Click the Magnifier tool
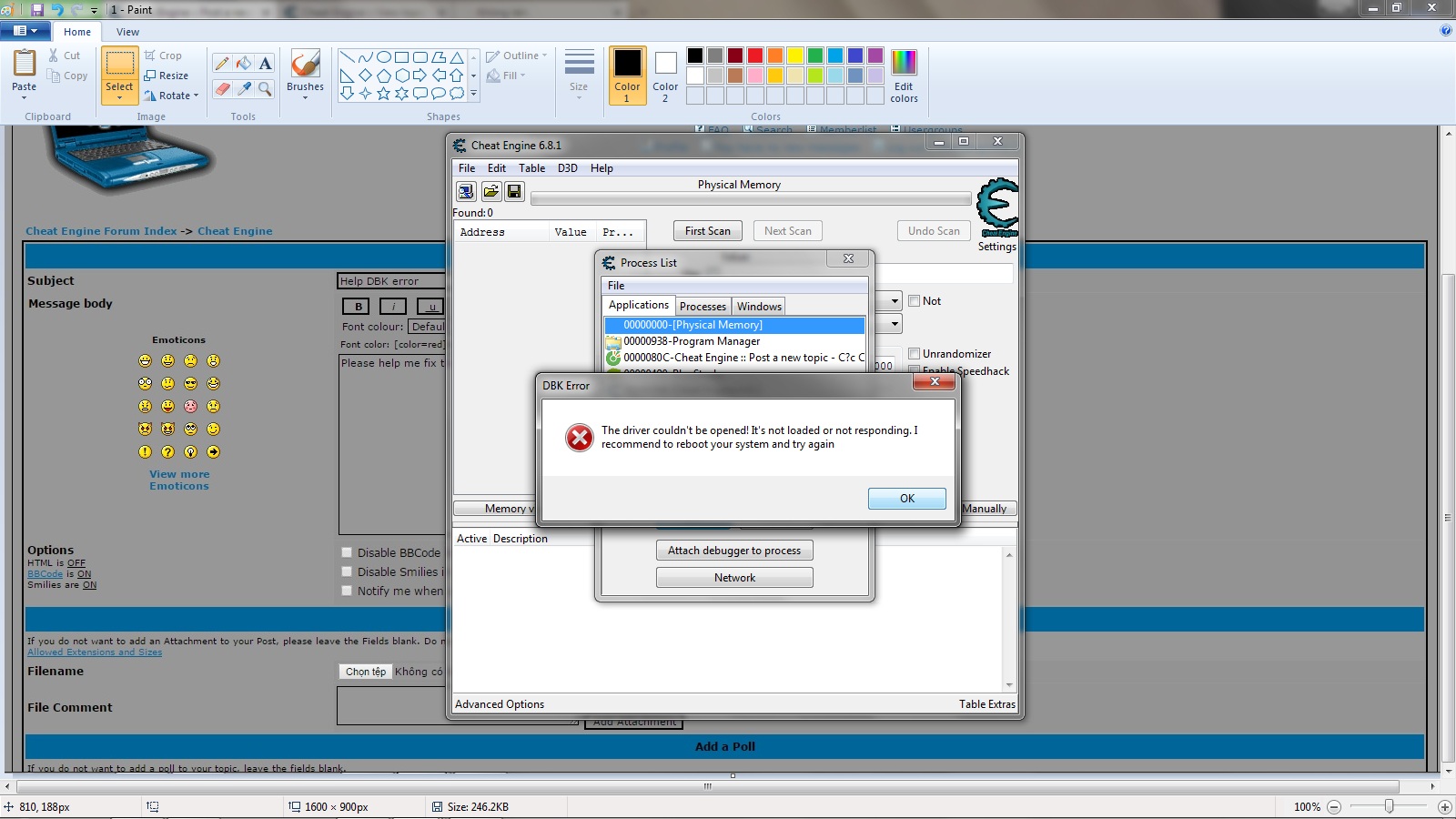 pyautogui.click(x=265, y=88)
